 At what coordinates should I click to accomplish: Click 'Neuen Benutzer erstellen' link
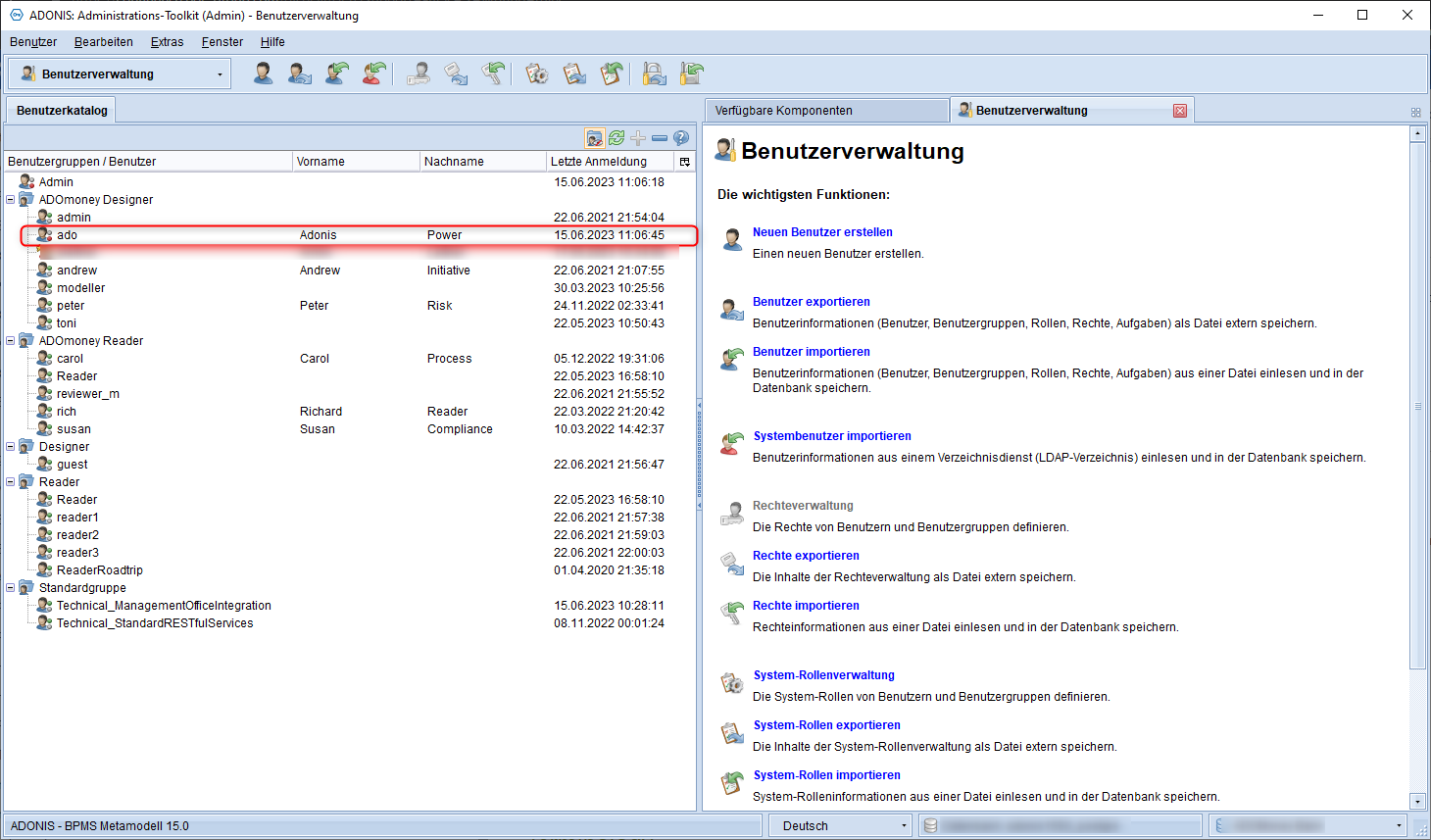coord(822,232)
